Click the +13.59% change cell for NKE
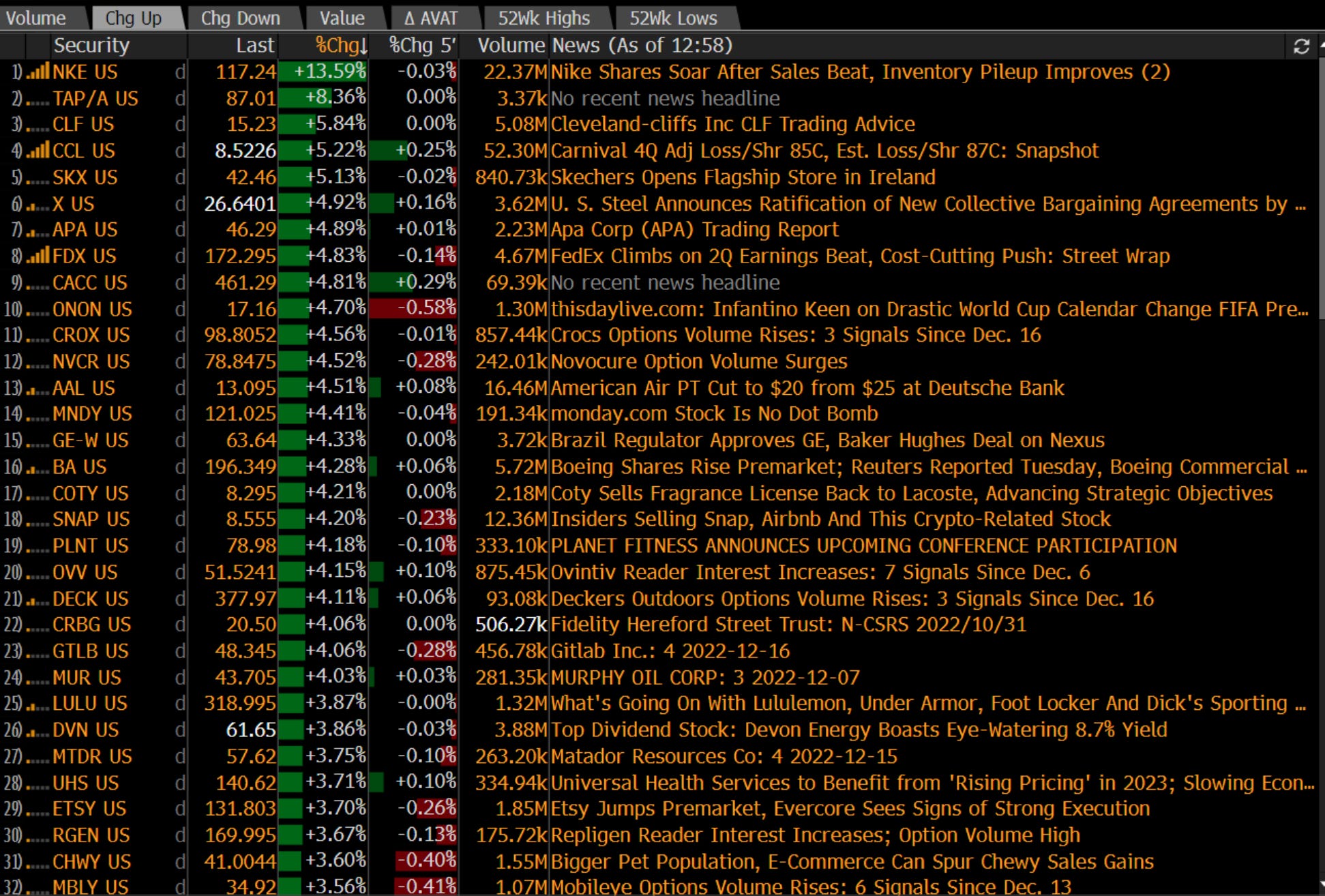 [x=323, y=72]
